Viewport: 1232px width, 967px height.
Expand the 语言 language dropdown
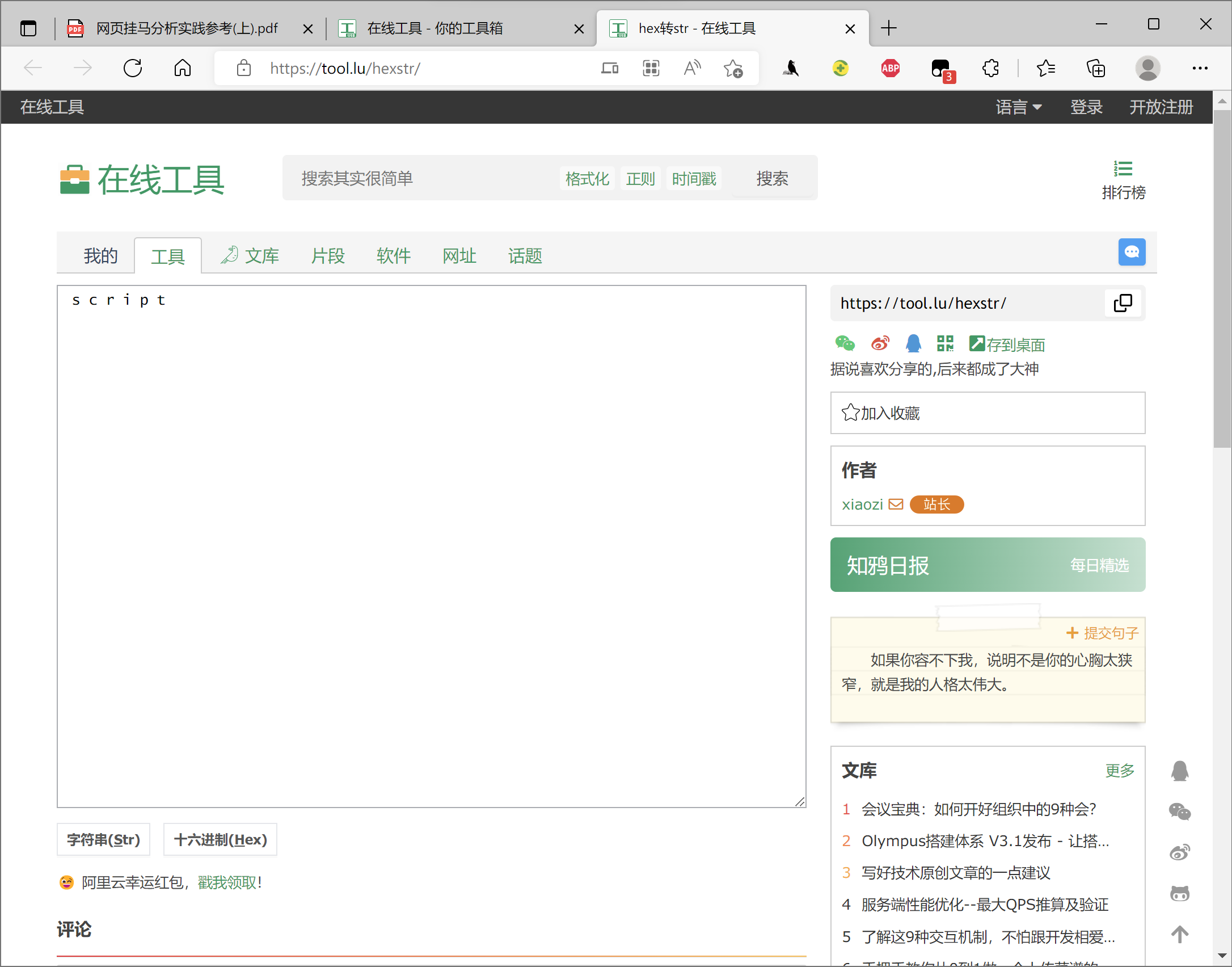[1019, 107]
